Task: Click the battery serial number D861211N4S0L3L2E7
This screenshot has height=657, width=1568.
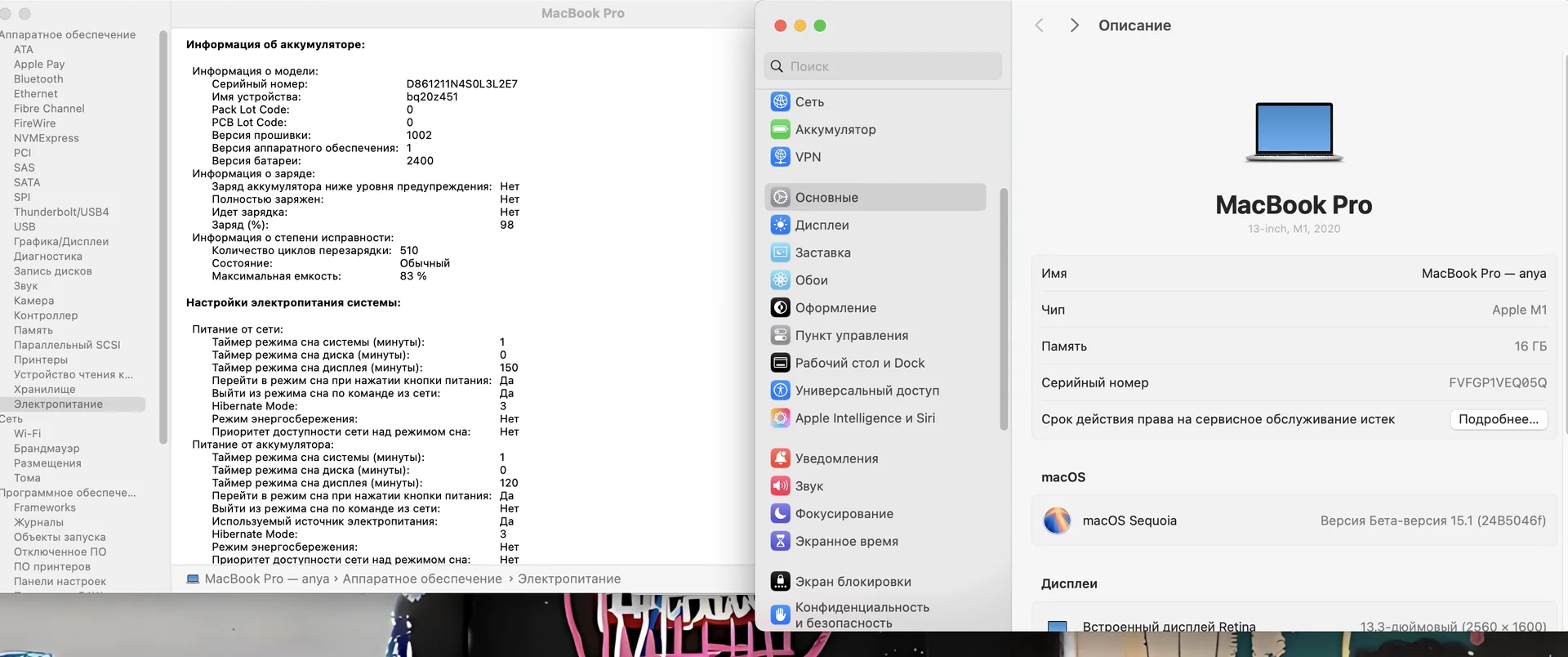Action: 462,84
